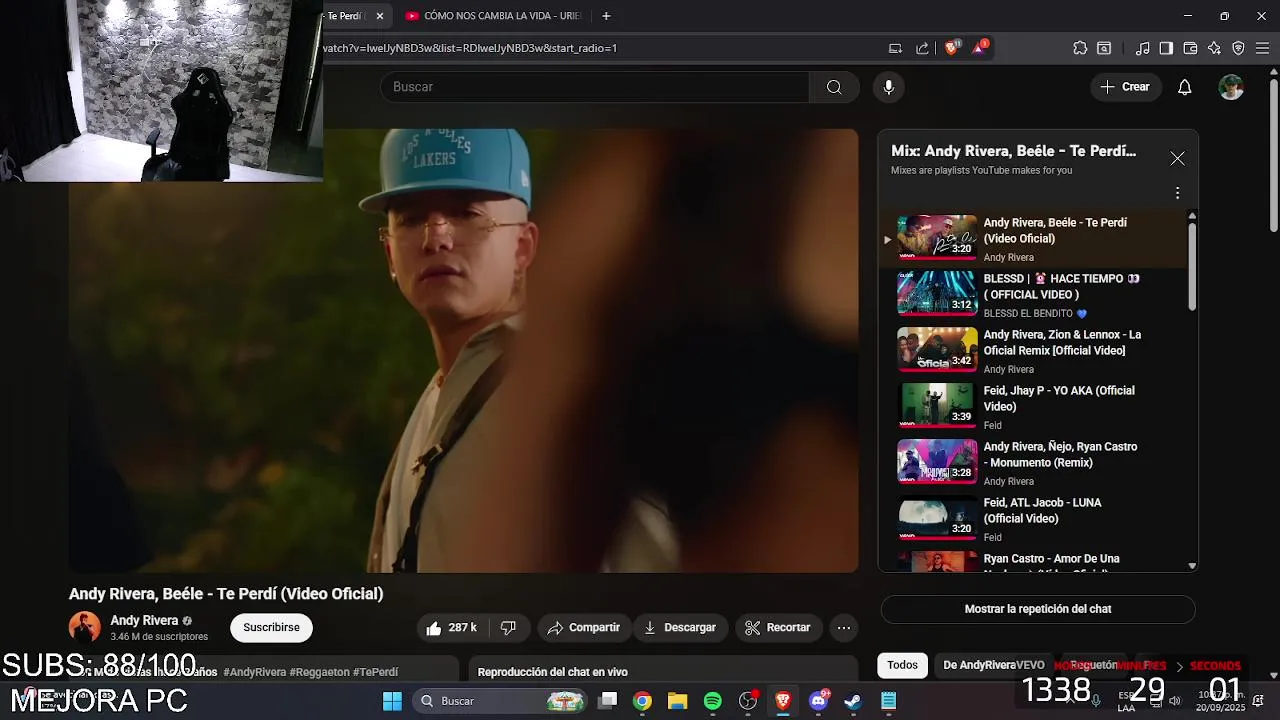The height and width of the screenshot is (720, 1280).
Task: Open Brave Leo AI sparkle icon
Action: click(1214, 48)
